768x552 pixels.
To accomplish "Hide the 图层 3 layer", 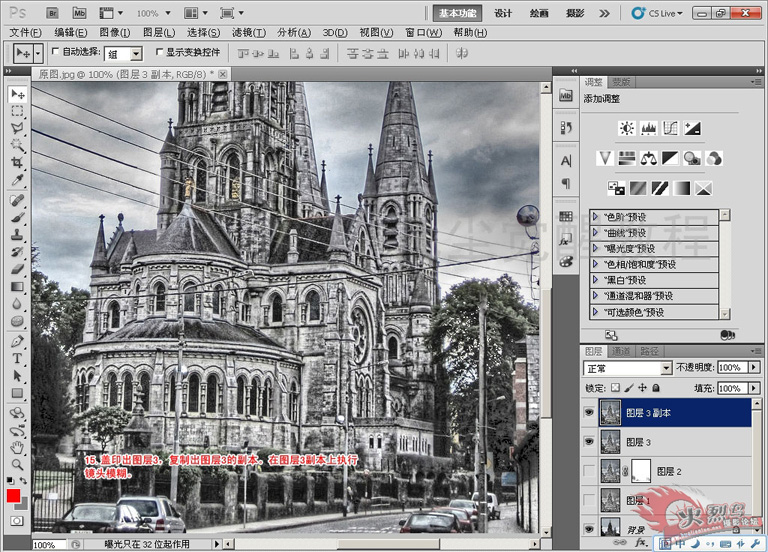I will [x=589, y=442].
